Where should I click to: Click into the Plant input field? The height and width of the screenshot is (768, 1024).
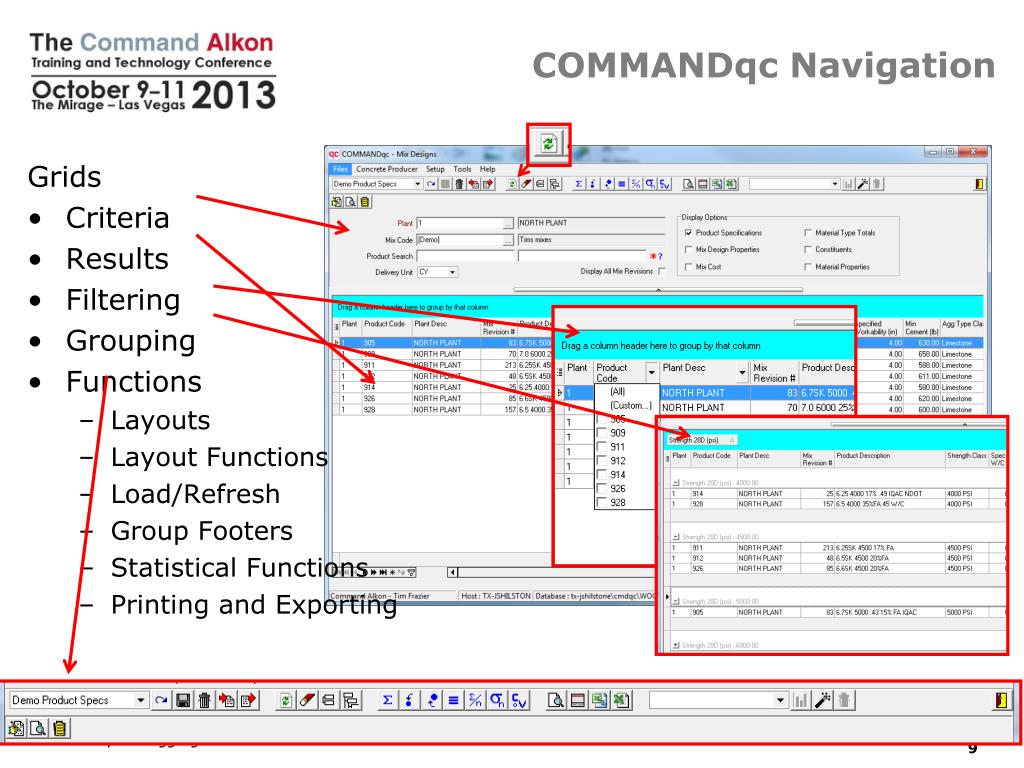click(x=460, y=223)
